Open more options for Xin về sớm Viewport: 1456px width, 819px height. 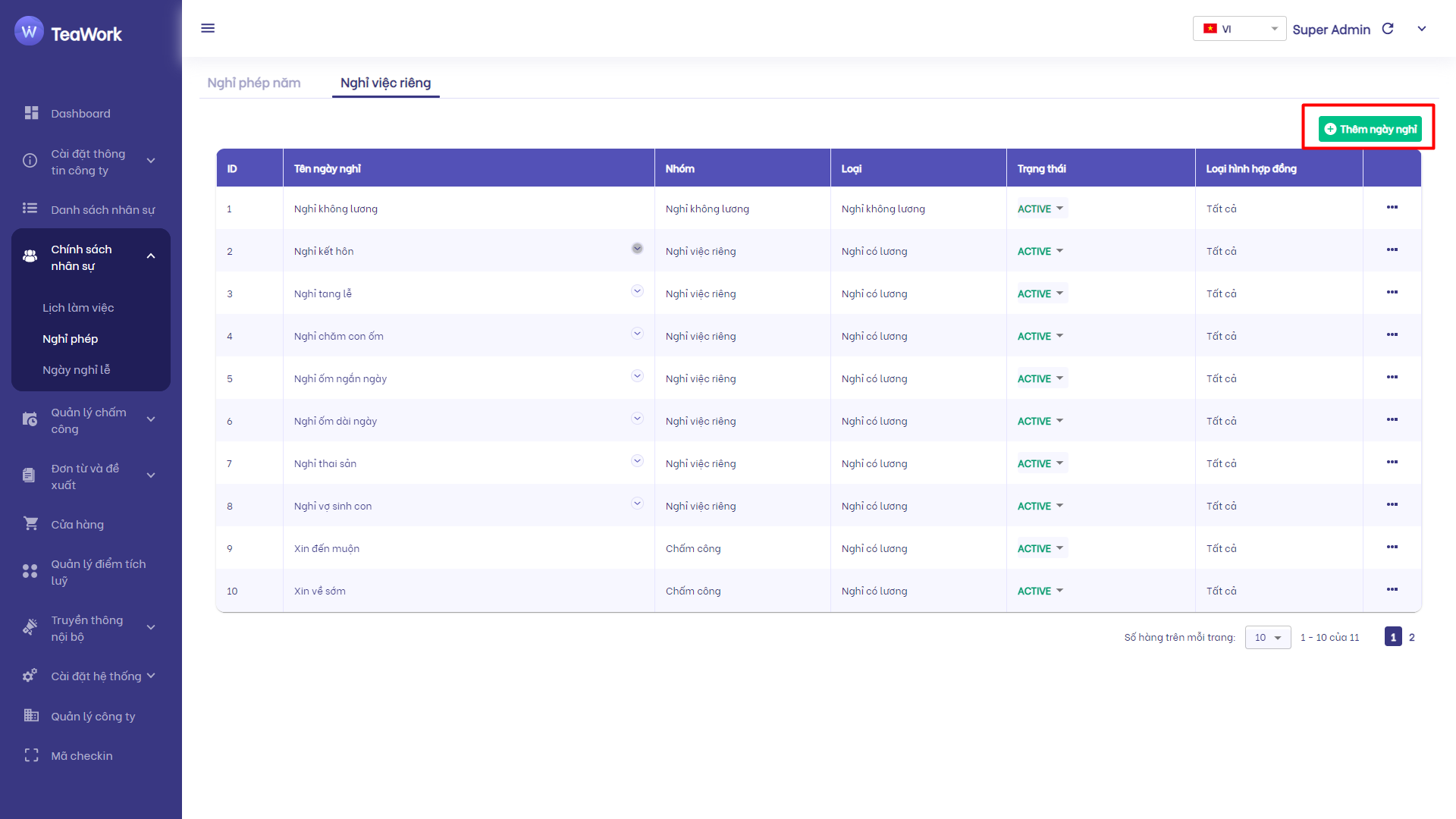[1392, 589]
